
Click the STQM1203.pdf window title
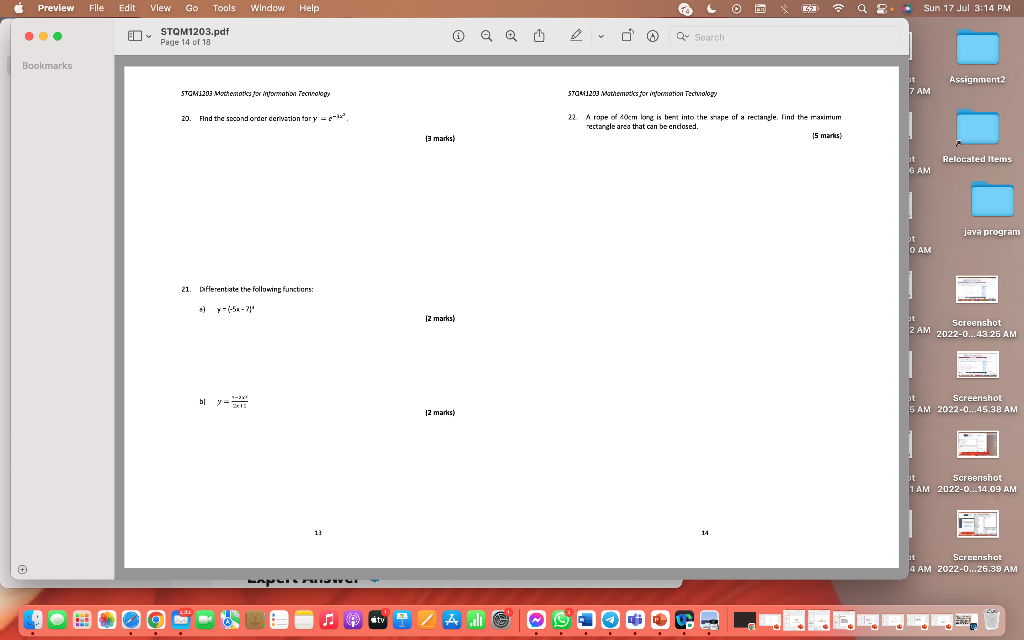tap(195, 31)
